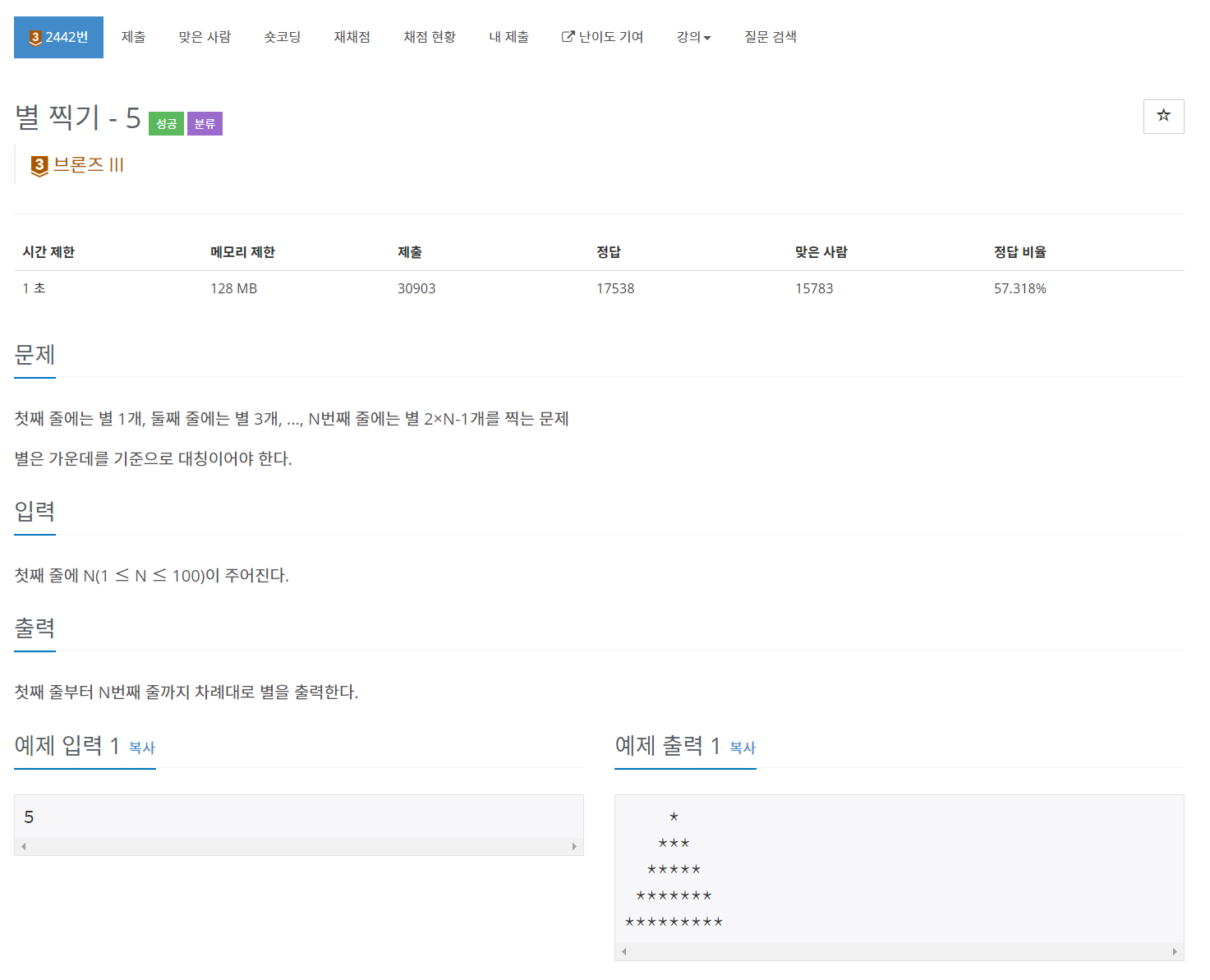The width and height of the screenshot is (1210, 980).
Task: Click the 예제 입력 1 heading
Action: (x=67, y=746)
